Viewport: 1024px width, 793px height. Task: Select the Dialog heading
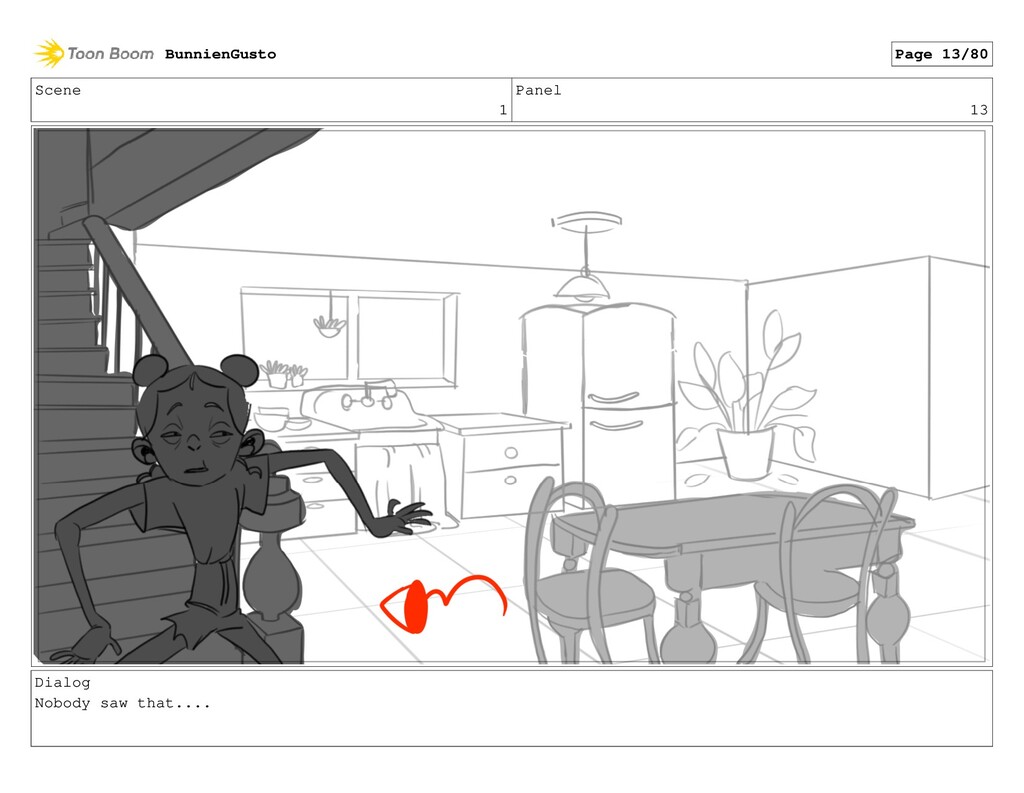63,683
